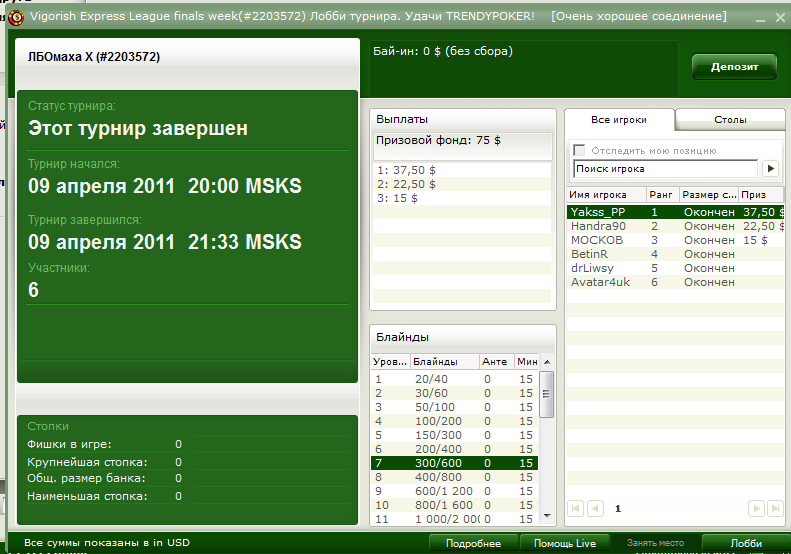Sort by the 'Имя игрока' column header
Image resolution: width=791 pixels, height=554 pixels.
click(x=606, y=195)
